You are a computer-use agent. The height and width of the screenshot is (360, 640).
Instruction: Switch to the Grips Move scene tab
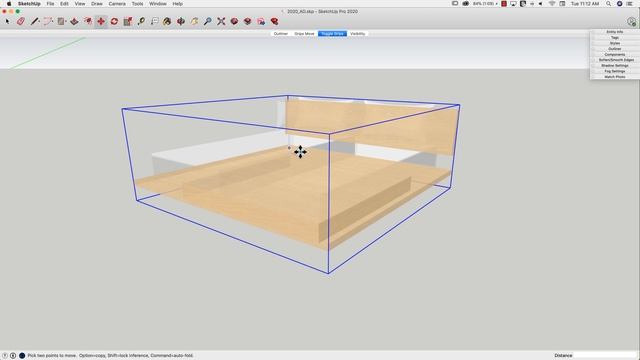304,33
